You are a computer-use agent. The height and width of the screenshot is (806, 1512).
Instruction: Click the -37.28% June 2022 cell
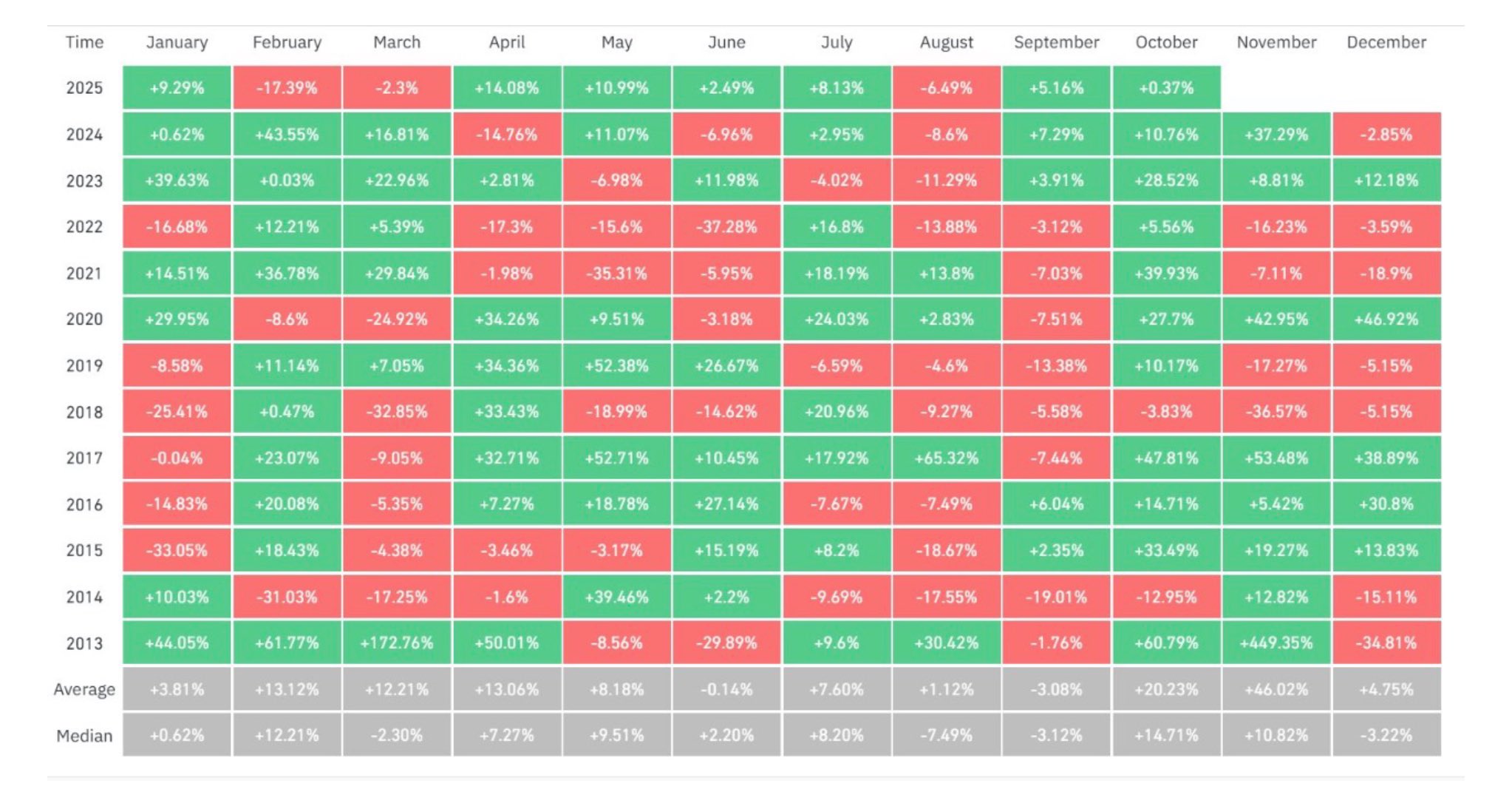(x=726, y=227)
